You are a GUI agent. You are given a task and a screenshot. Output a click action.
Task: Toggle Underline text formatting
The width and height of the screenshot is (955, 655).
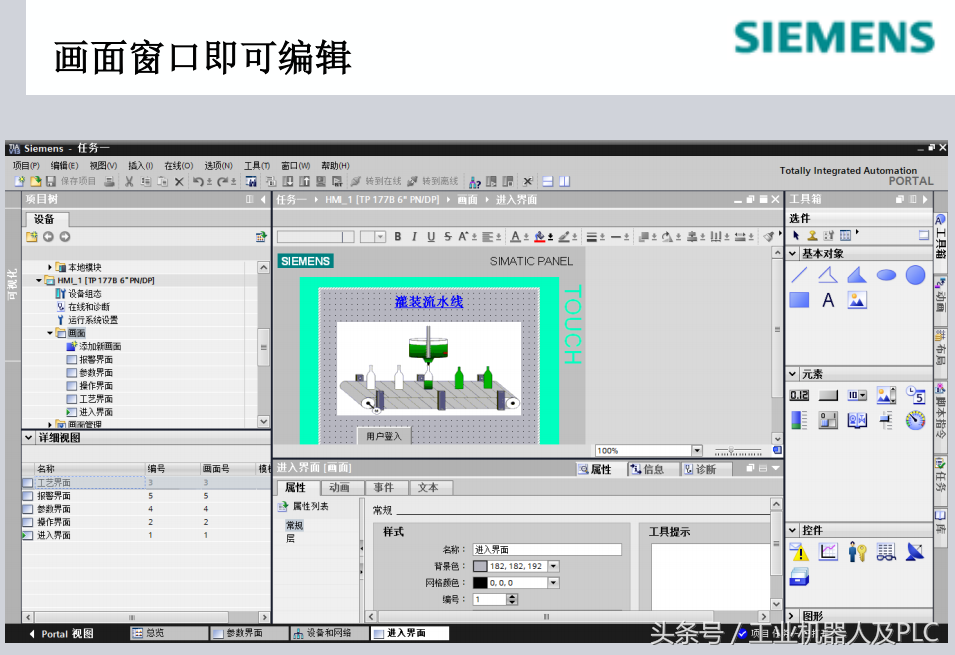click(431, 237)
